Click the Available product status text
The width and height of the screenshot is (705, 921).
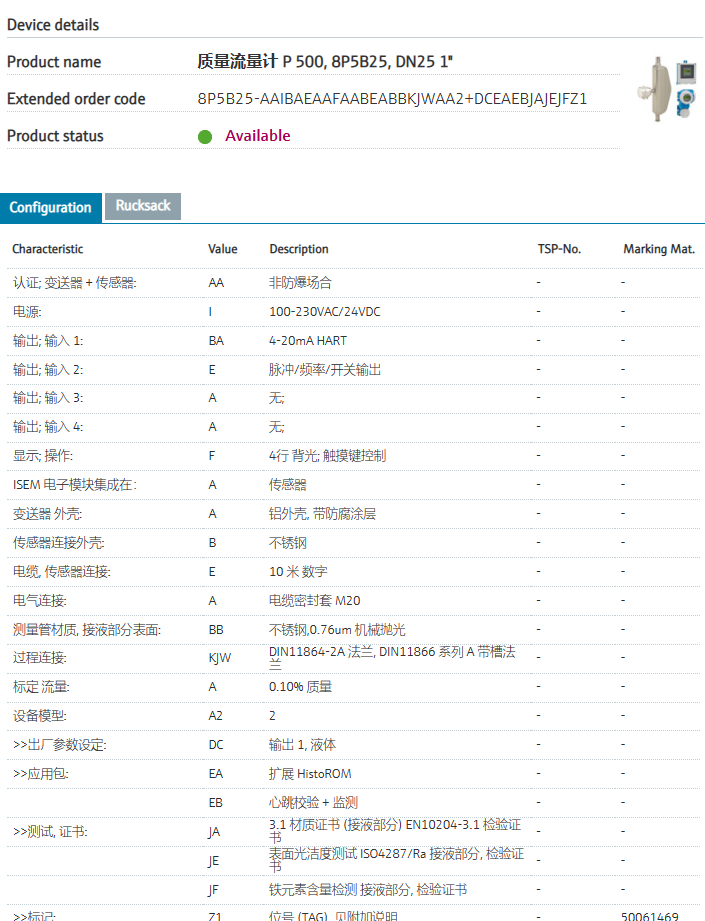click(x=257, y=136)
